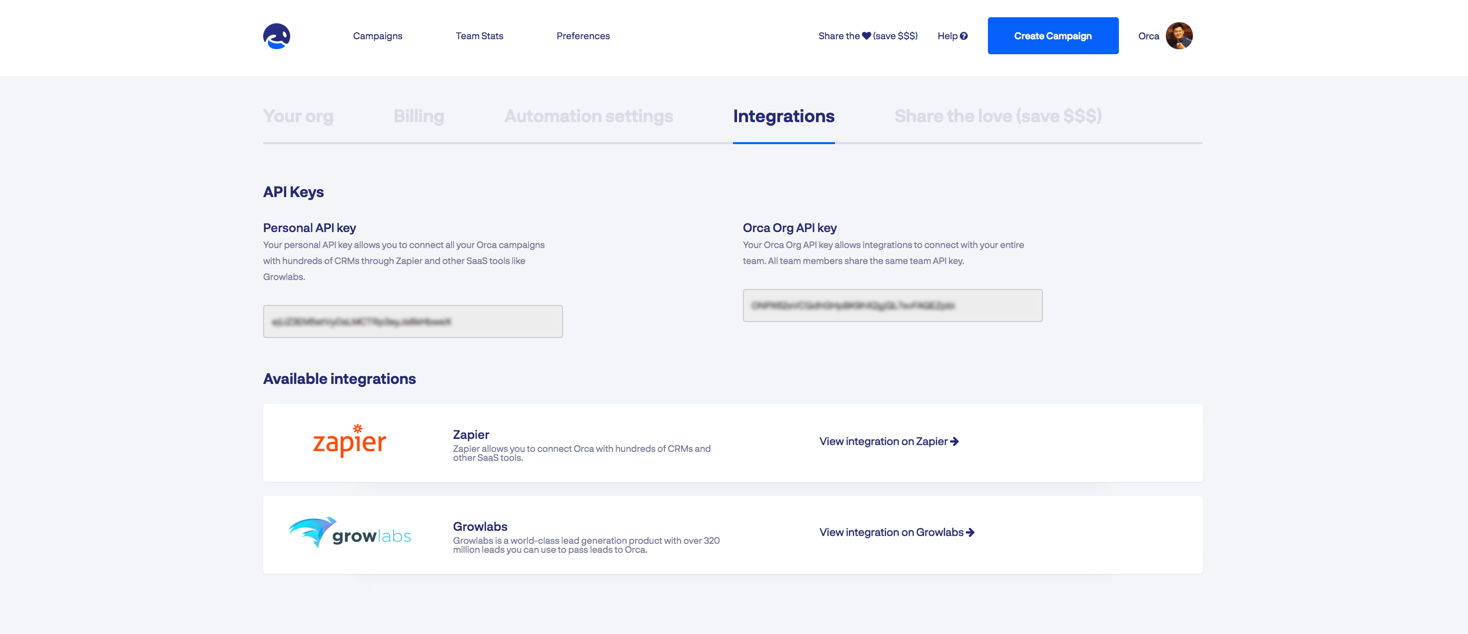Screen dimensions: 1468x634
Task: Click arrow icon beside Zapier integration link
Action: click(955, 441)
